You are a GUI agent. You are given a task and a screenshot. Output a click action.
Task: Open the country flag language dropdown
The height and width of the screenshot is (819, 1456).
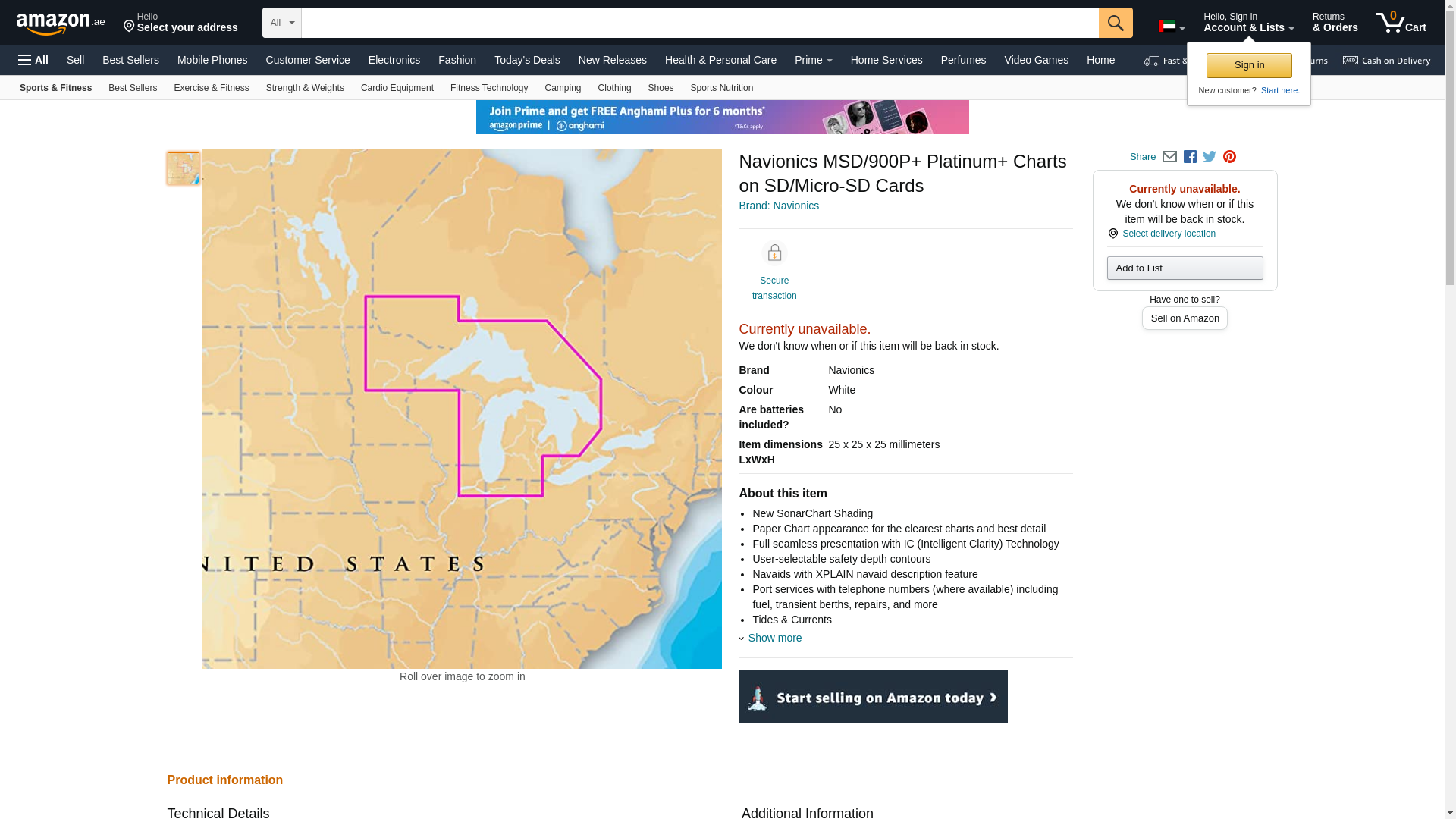click(x=1171, y=27)
